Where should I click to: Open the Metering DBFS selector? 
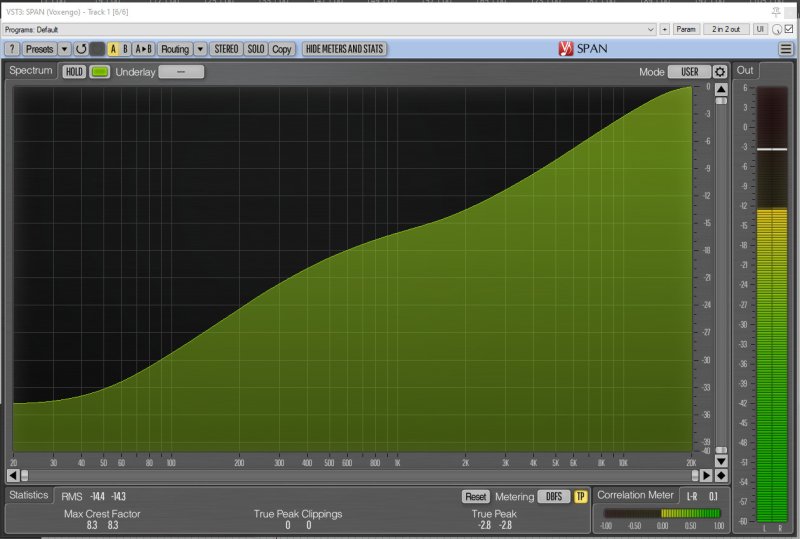pyautogui.click(x=554, y=497)
